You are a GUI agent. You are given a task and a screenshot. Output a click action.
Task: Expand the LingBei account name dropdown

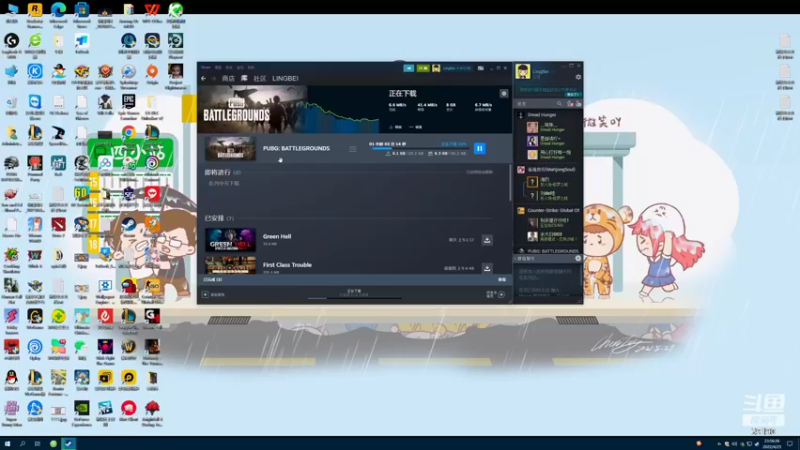(457, 68)
